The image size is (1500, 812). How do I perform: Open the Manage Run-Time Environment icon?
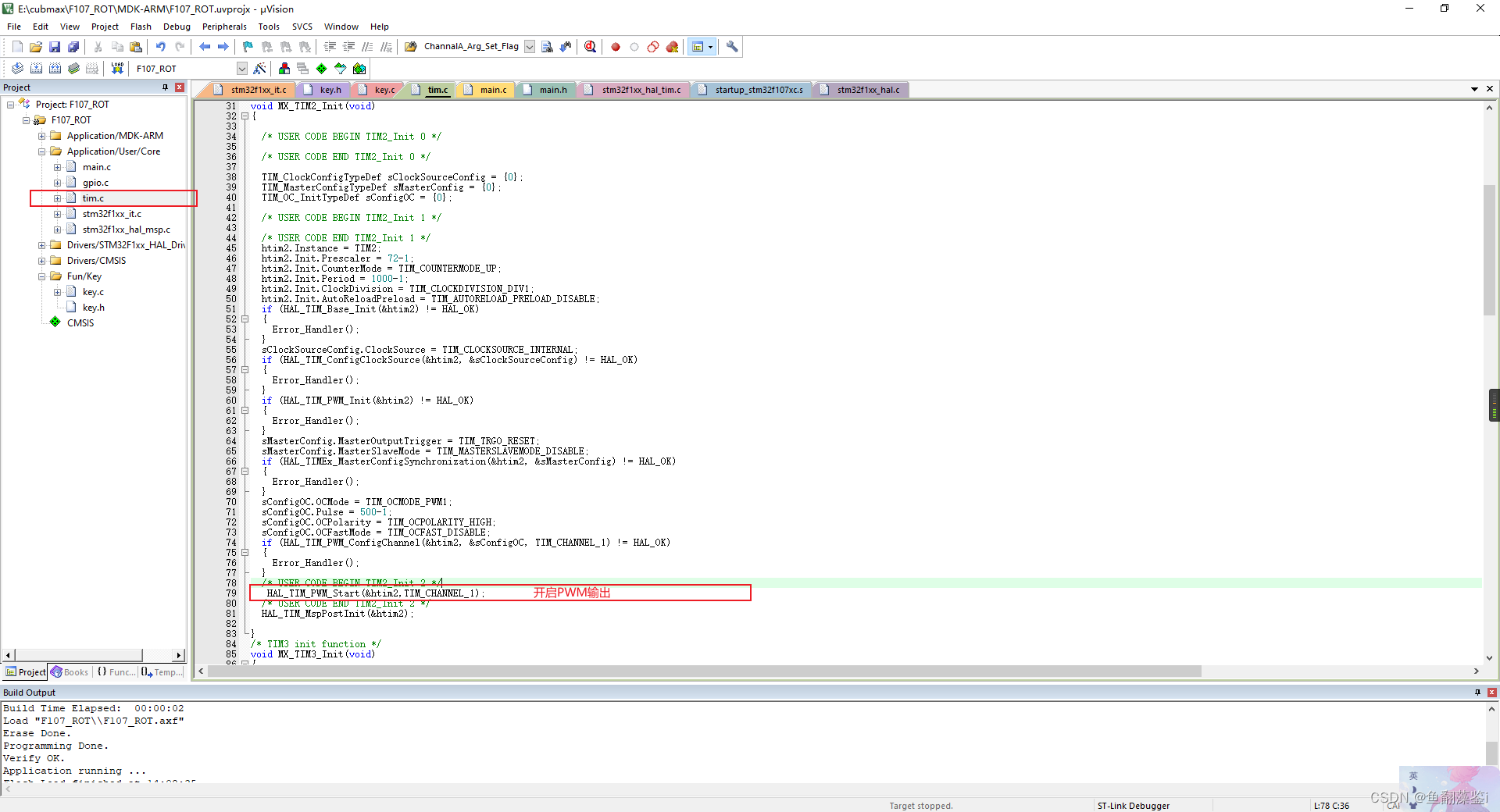pyautogui.click(x=322, y=68)
